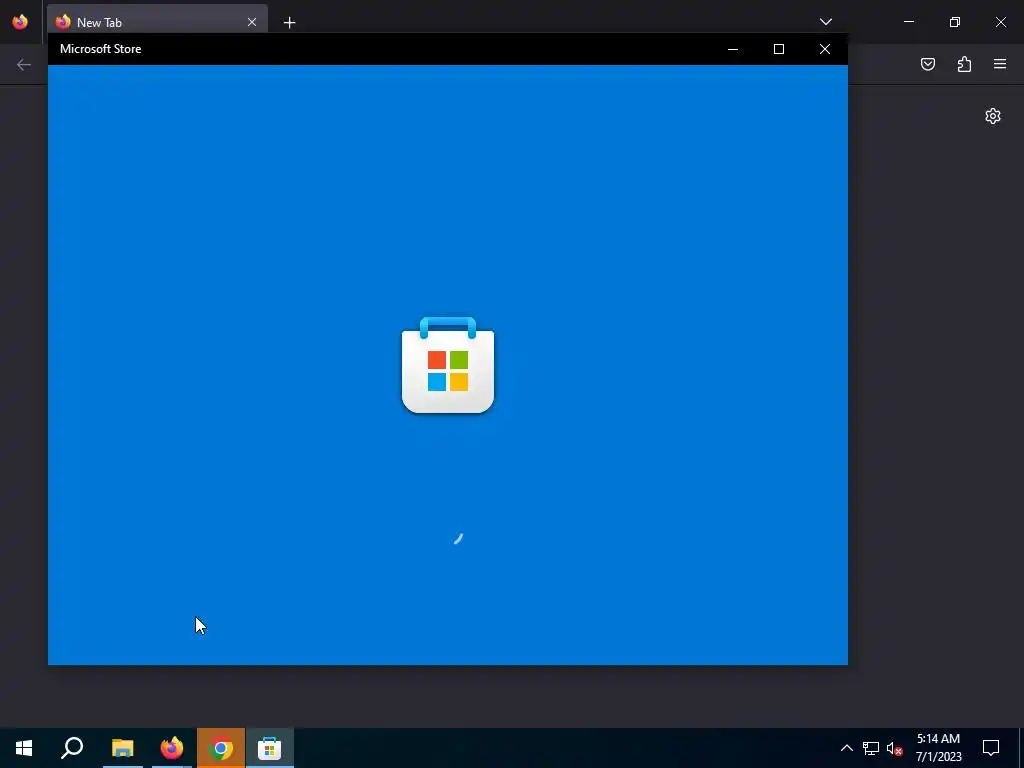The width and height of the screenshot is (1024, 768).
Task: Minimize the Microsoft Store window
Action: point(733,49)
